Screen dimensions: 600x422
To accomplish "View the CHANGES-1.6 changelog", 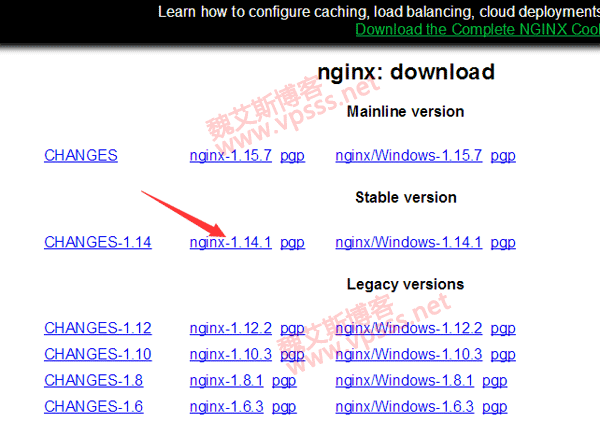I will [x=93, y=407].
